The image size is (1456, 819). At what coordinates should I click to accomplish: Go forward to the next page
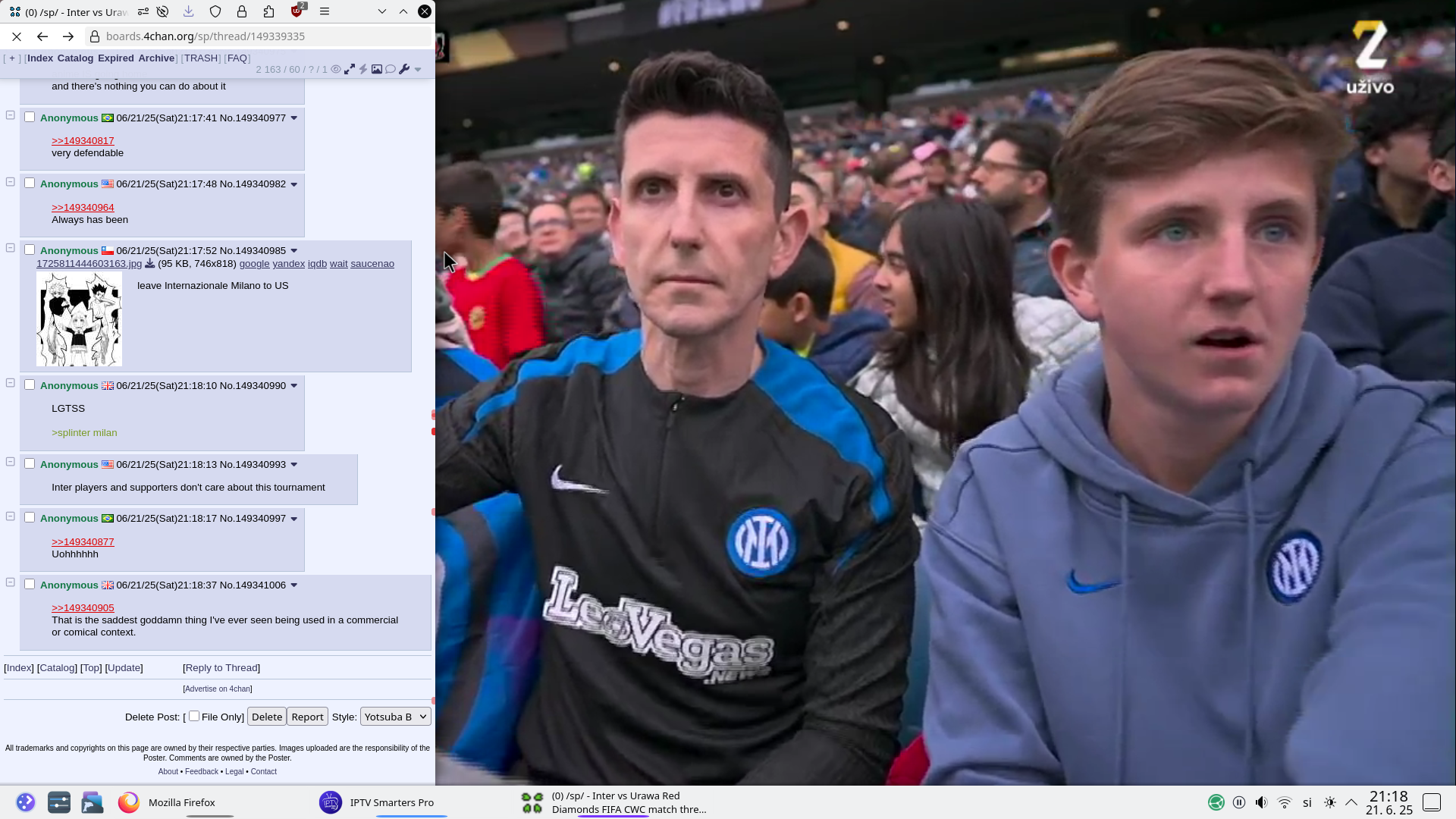tap(68, 36)
